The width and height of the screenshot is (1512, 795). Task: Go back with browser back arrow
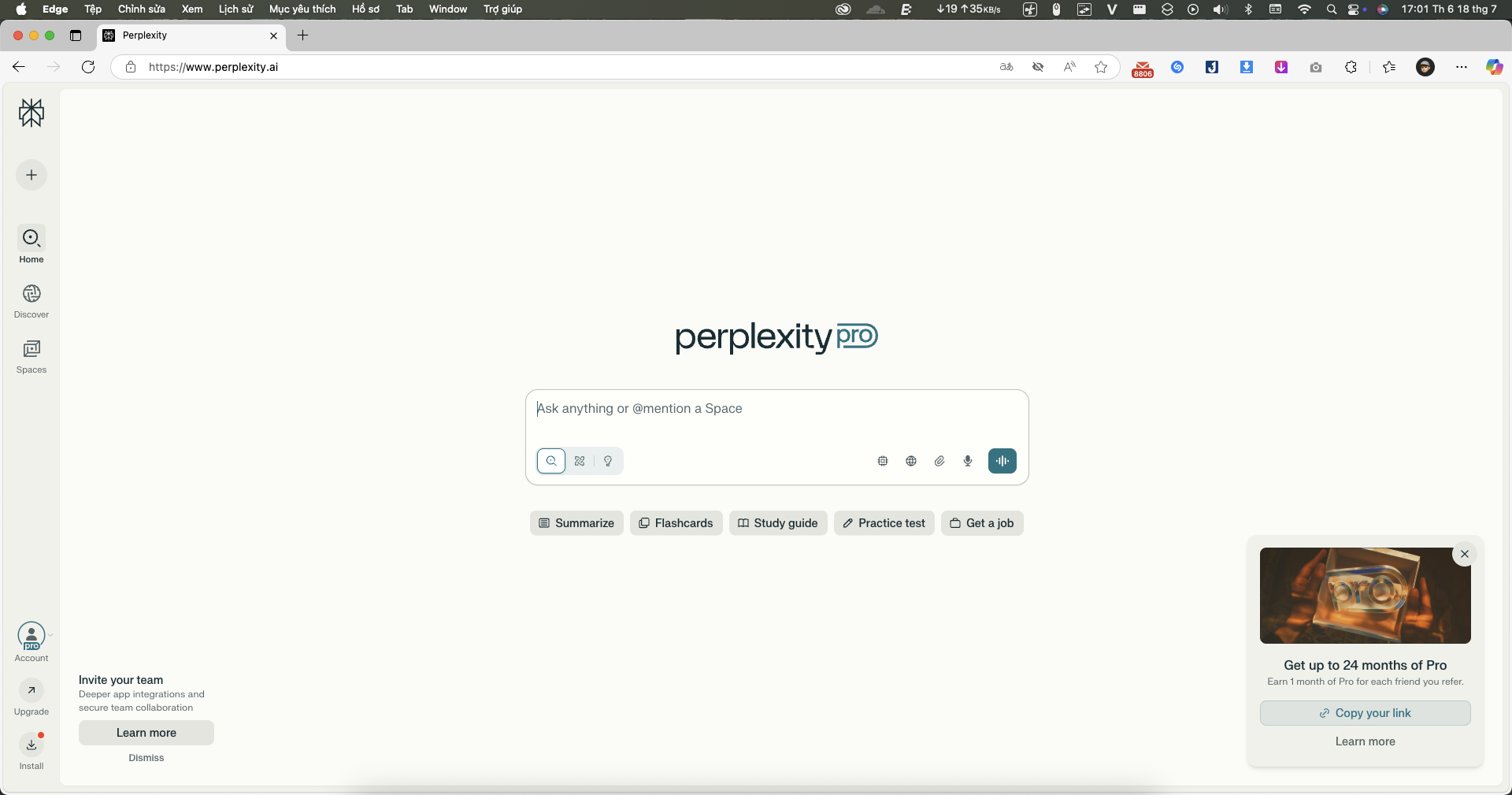(19, 67)
